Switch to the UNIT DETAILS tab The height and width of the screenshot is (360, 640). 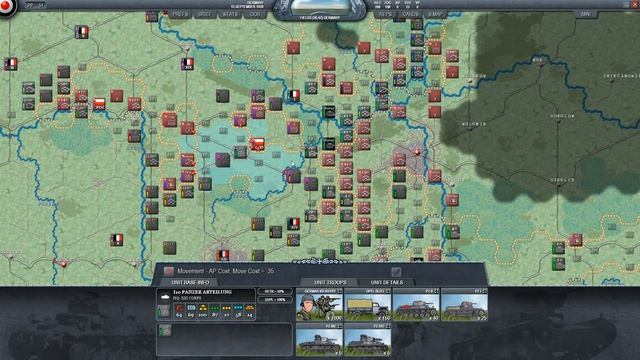(x=387, y=282)
